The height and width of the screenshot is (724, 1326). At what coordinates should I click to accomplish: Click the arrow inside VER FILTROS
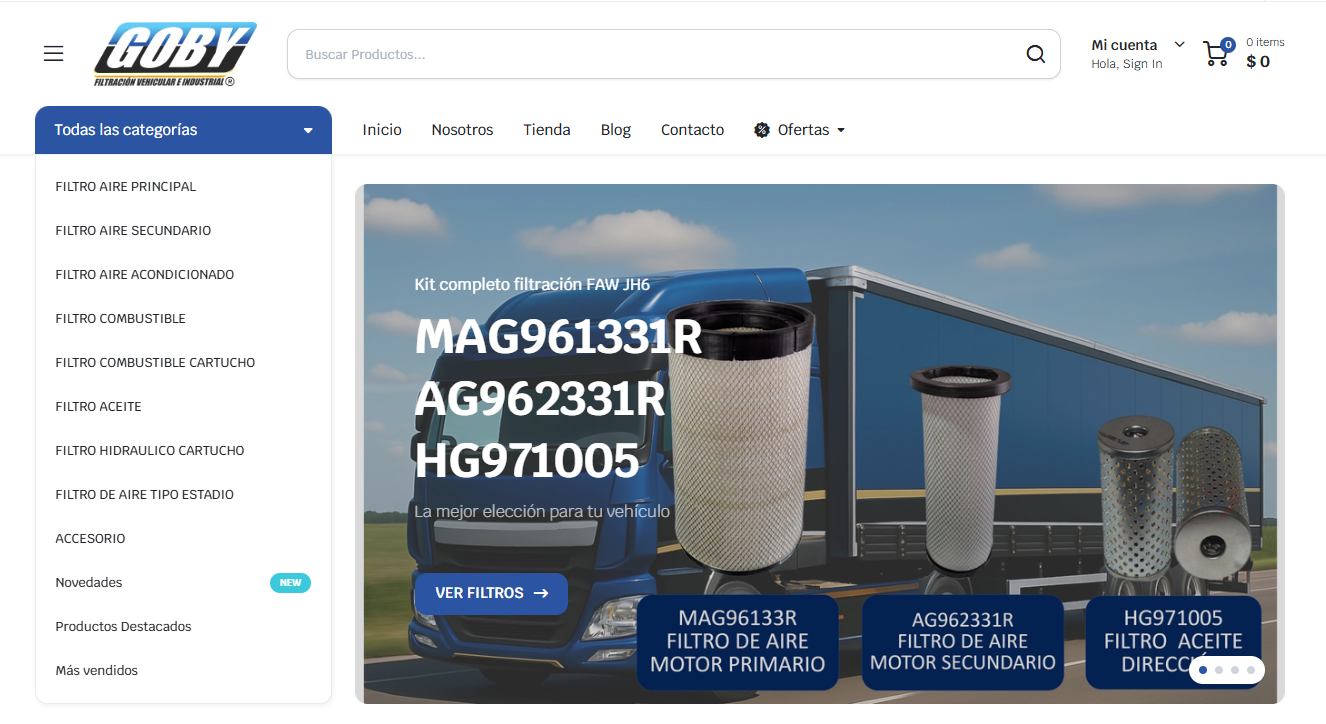[x=541, y=593]
